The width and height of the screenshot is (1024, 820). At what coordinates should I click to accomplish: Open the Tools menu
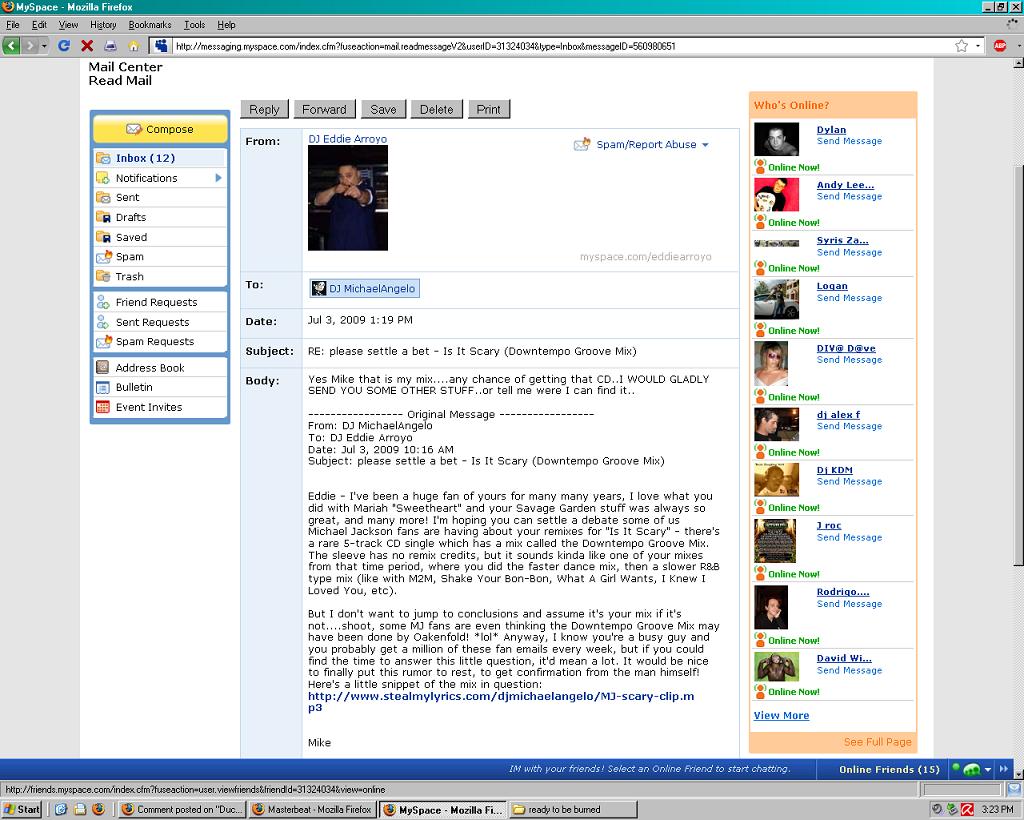click(195, 25)
